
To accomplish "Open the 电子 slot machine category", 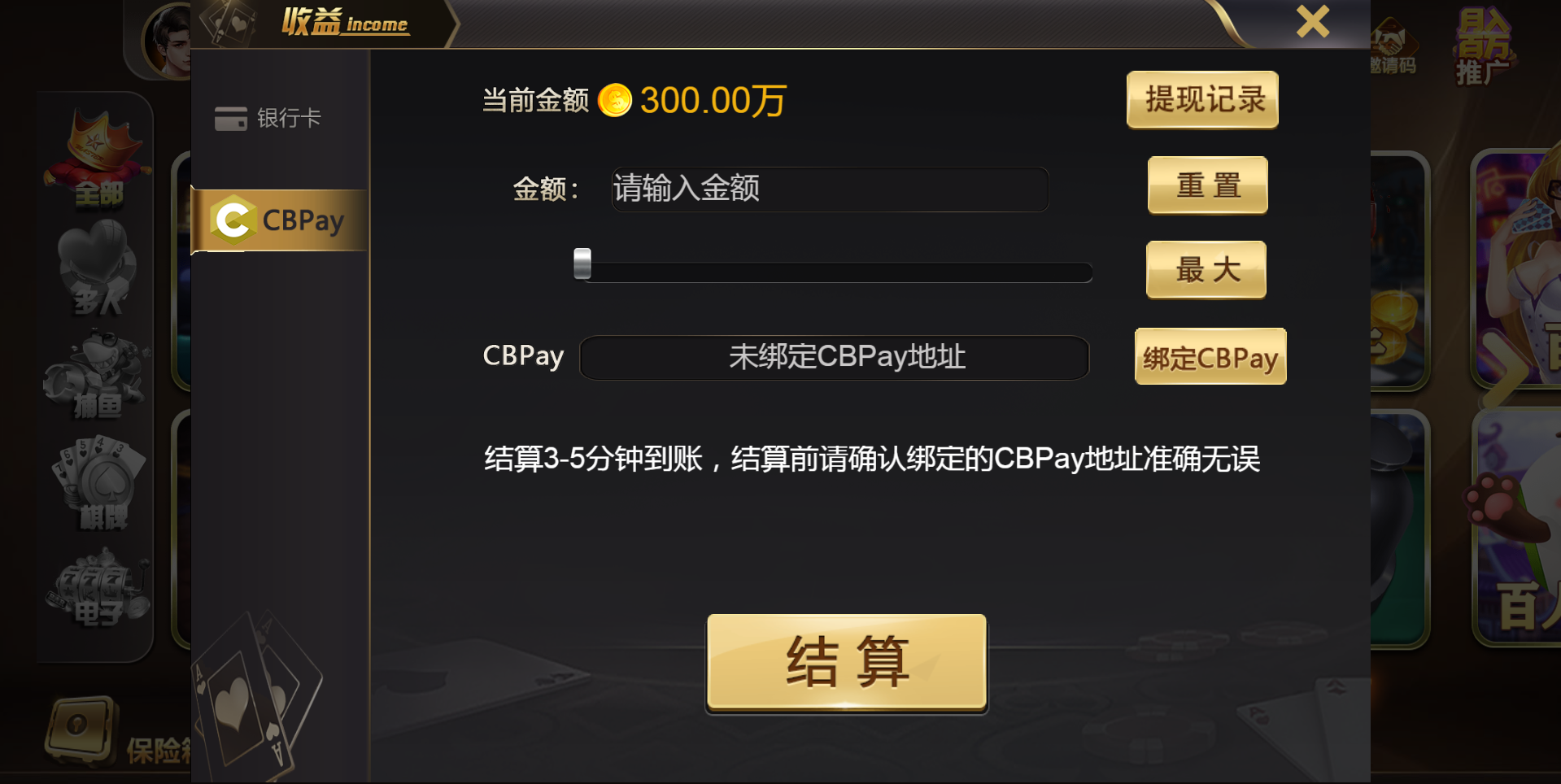I will pyautogui.click(x=98, y=587).
